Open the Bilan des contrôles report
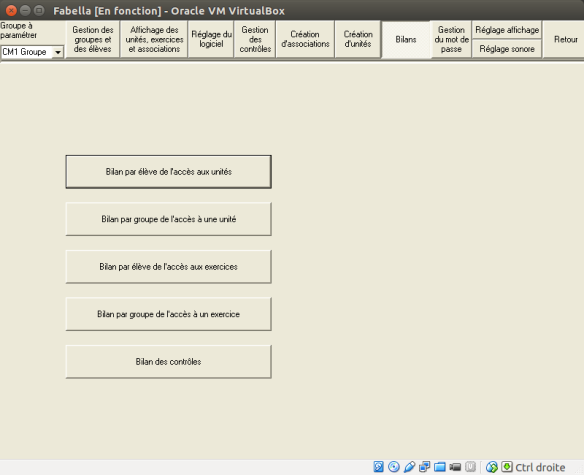 click(168, 362)
